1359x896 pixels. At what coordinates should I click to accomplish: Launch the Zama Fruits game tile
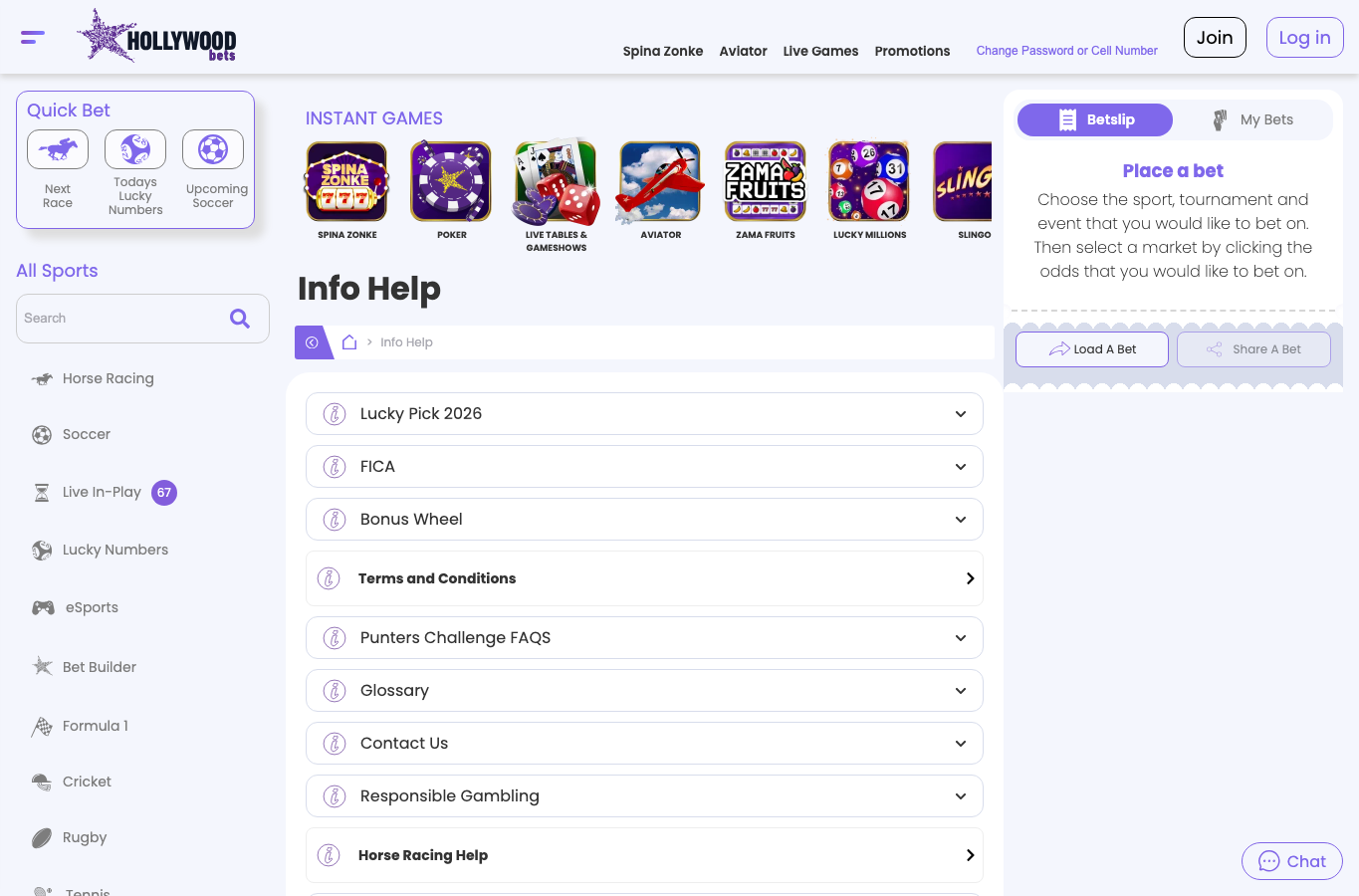[x=765, y=181]
